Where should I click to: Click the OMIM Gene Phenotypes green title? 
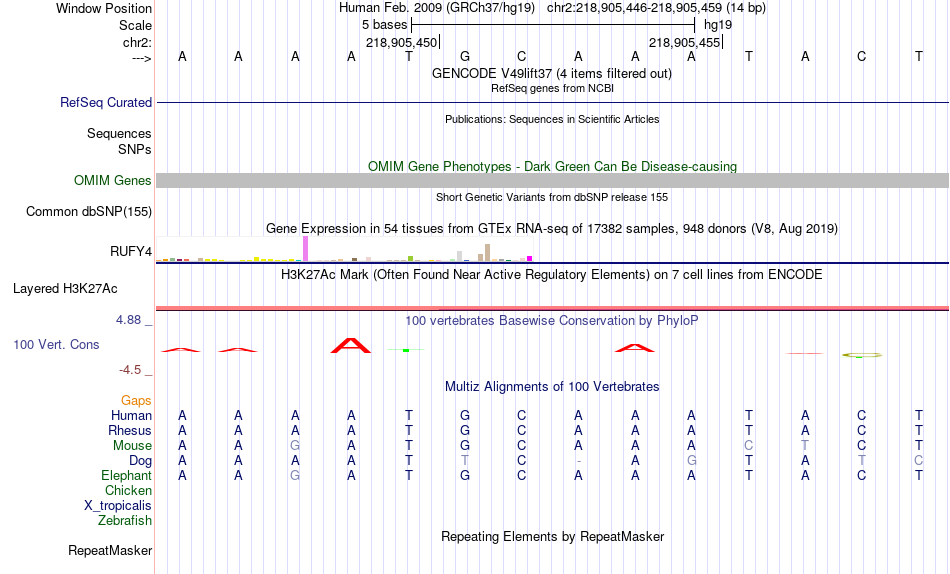[x=552, y=166]
